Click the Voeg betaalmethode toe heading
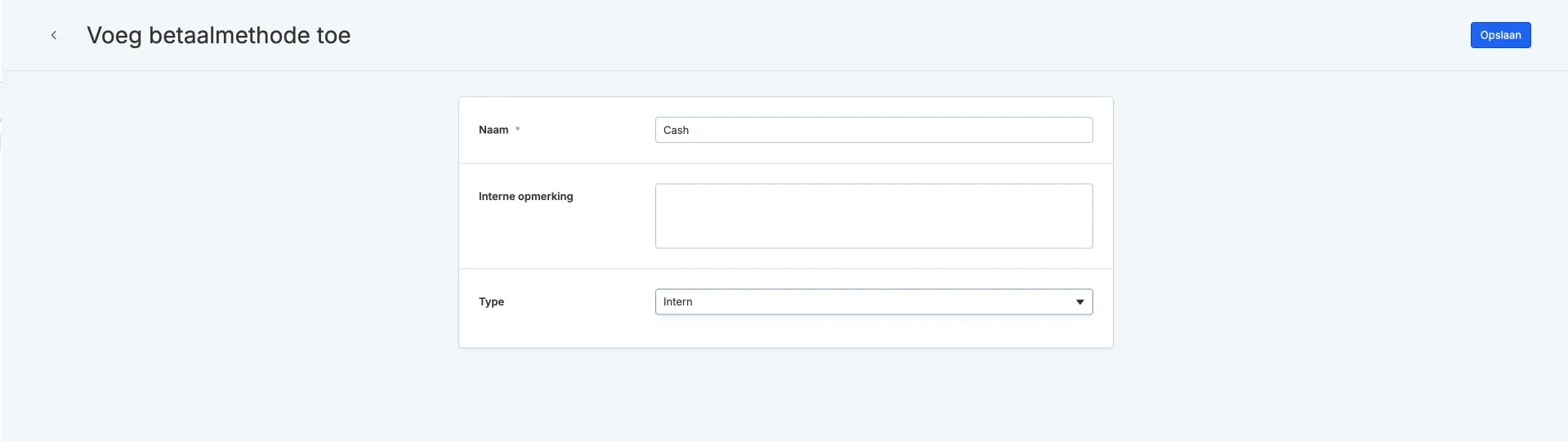This screenshot has width=1568, height=441. pyautogui.click(x=219, y=35)
